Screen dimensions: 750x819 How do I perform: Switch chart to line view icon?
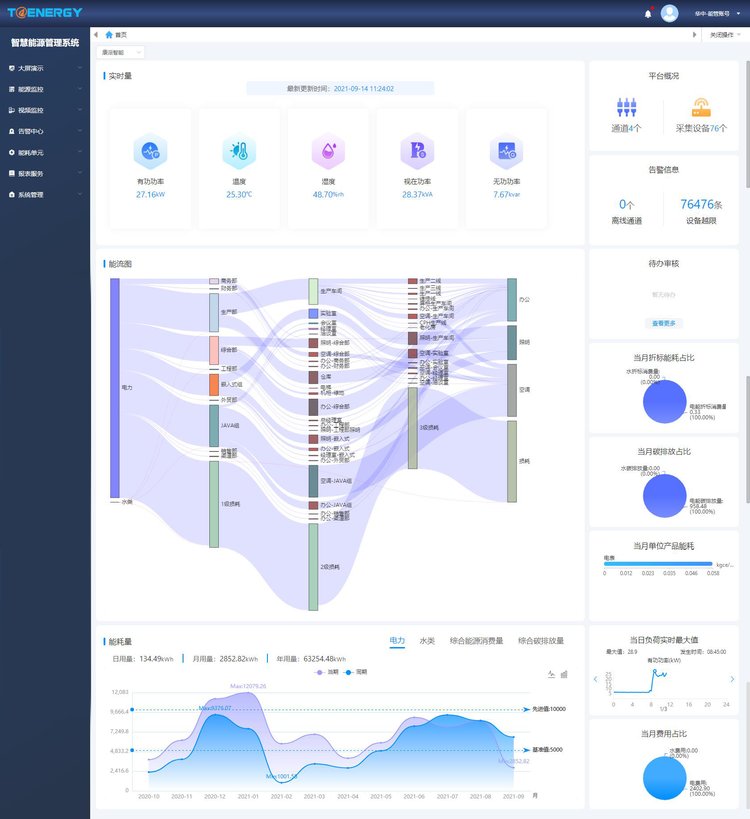(551, 673)
